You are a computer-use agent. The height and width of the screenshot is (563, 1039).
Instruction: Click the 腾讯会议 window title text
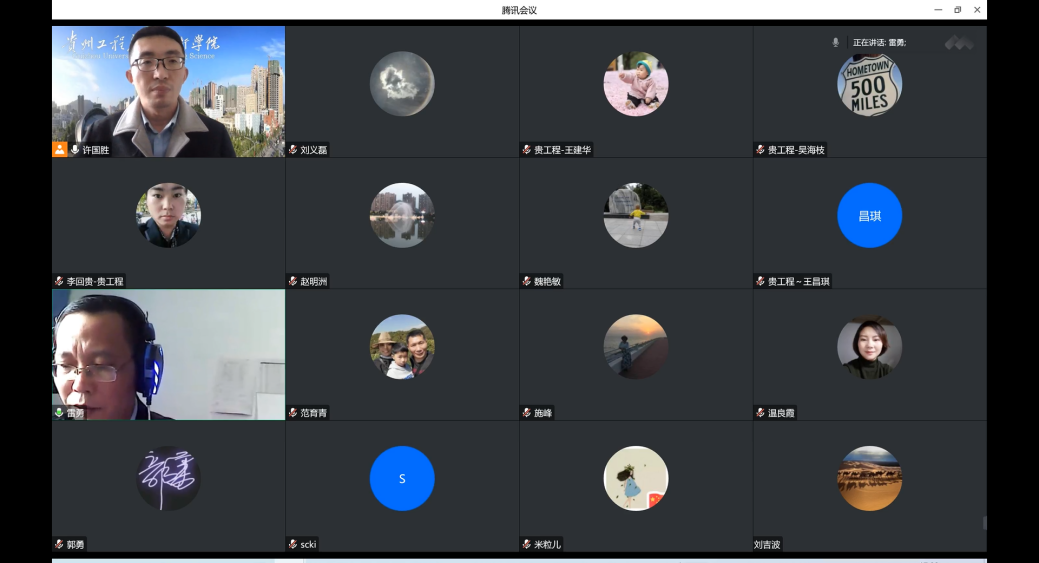tap(519, 10)
